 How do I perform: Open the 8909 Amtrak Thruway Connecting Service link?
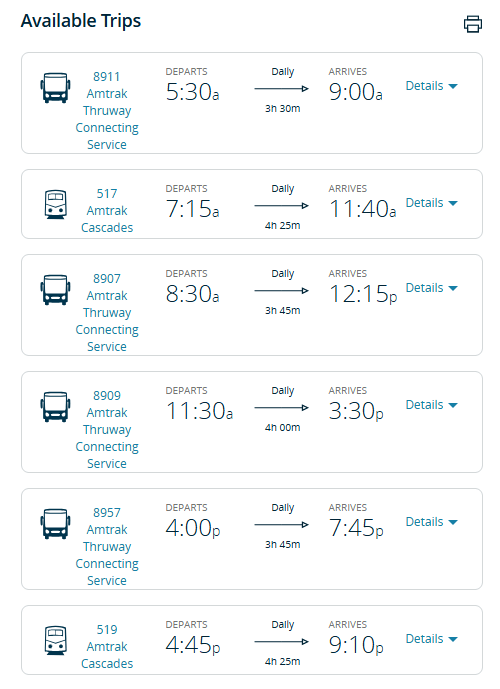click(107, 429)
